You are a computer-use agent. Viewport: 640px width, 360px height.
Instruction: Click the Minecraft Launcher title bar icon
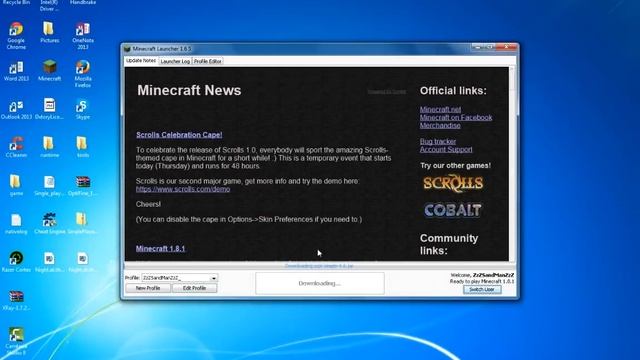(127, 49)
